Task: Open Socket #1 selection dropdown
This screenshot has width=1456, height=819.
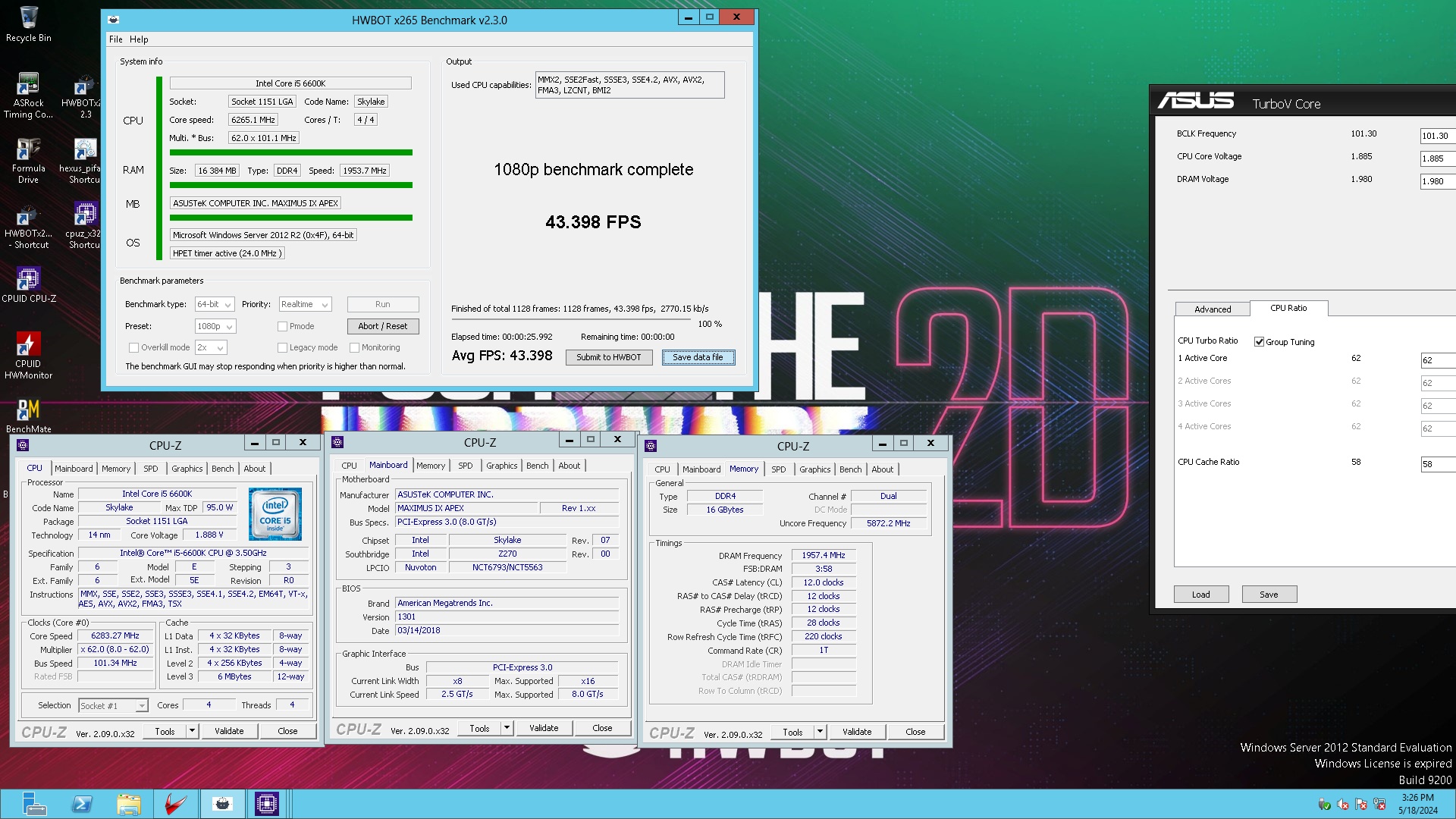Action: click(x=113, y=706)
